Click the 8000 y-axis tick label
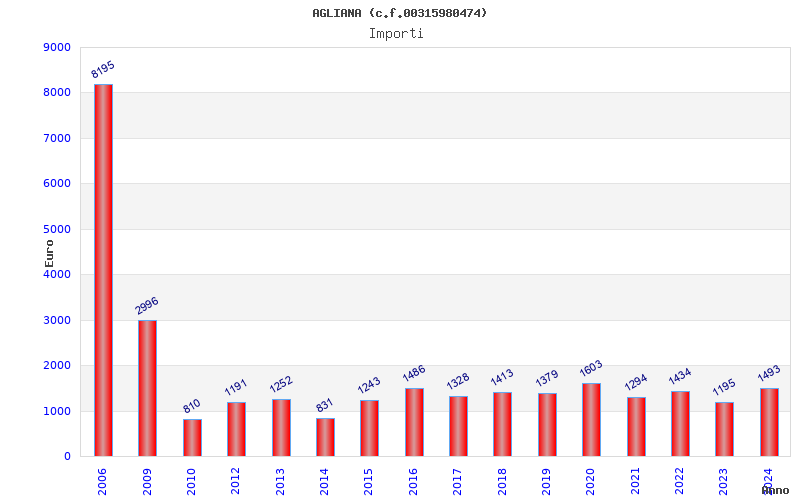The height and width of the screenshot is (500, 800). pos(57,93)
